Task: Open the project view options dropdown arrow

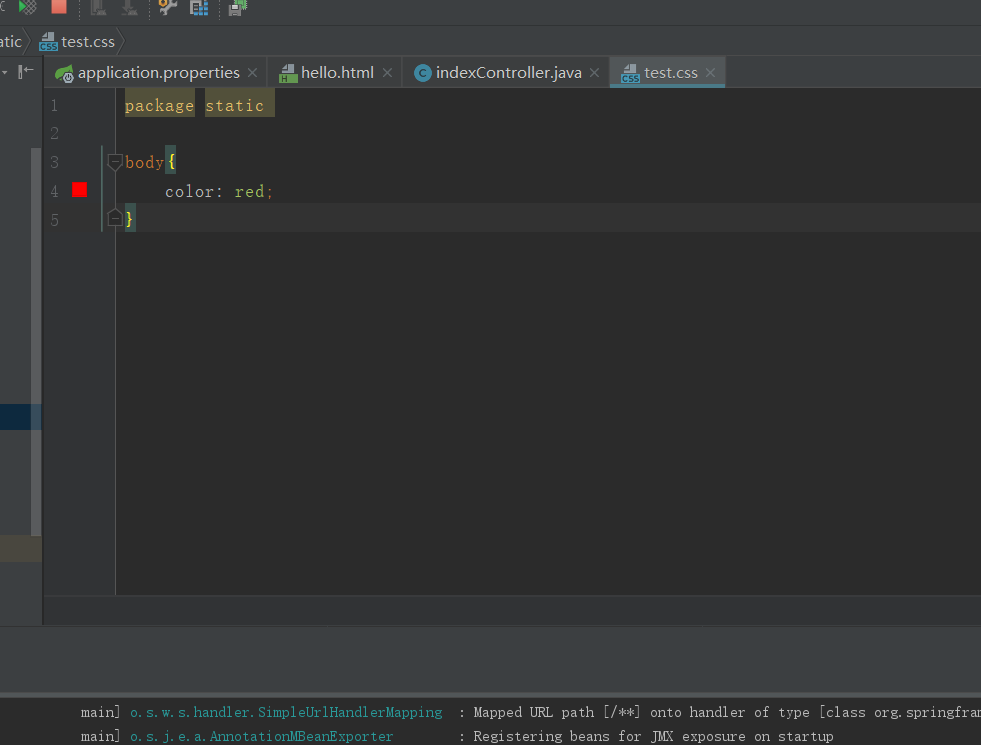Action: pos(5,72)
